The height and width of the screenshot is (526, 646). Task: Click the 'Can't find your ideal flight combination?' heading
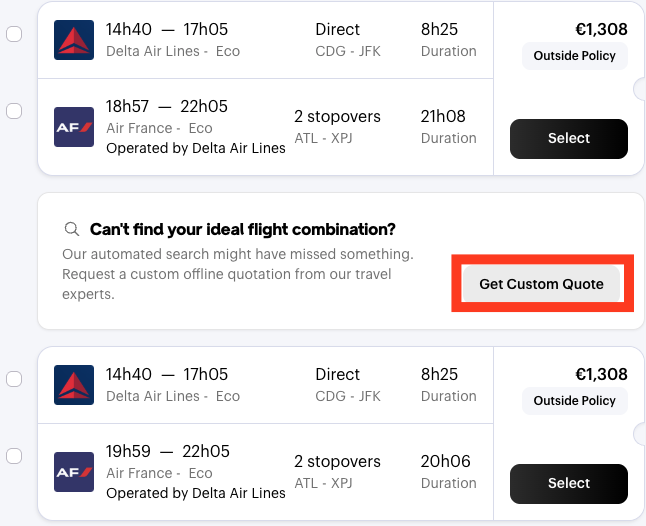[243, 229]
